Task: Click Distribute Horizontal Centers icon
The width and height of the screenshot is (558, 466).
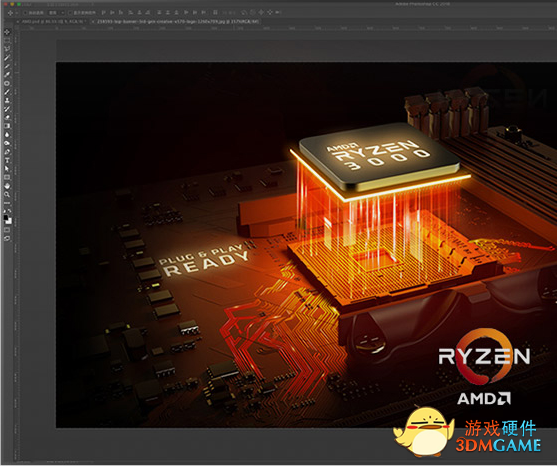Action: click(195, 12)
